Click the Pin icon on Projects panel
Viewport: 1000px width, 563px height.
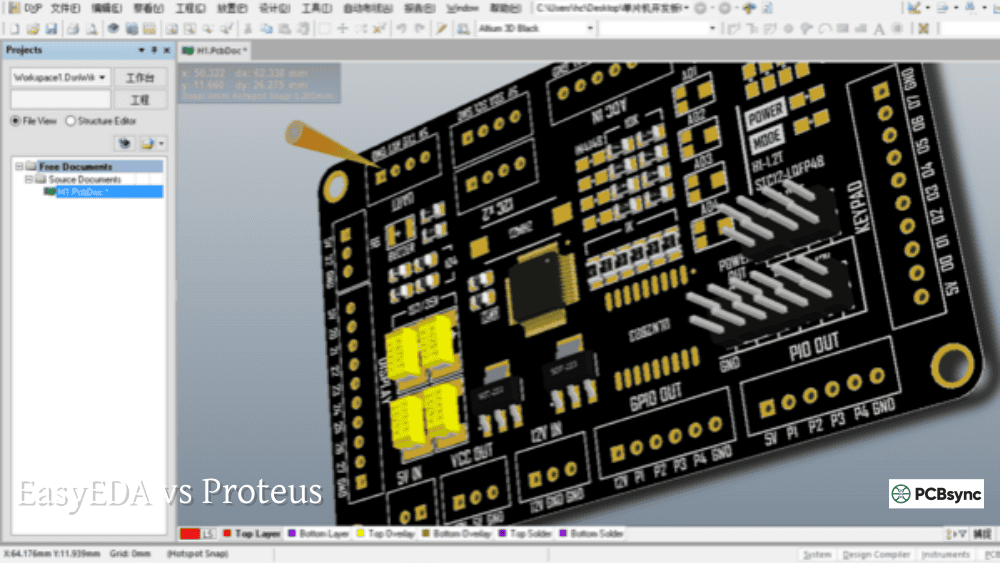coord(154,50)
